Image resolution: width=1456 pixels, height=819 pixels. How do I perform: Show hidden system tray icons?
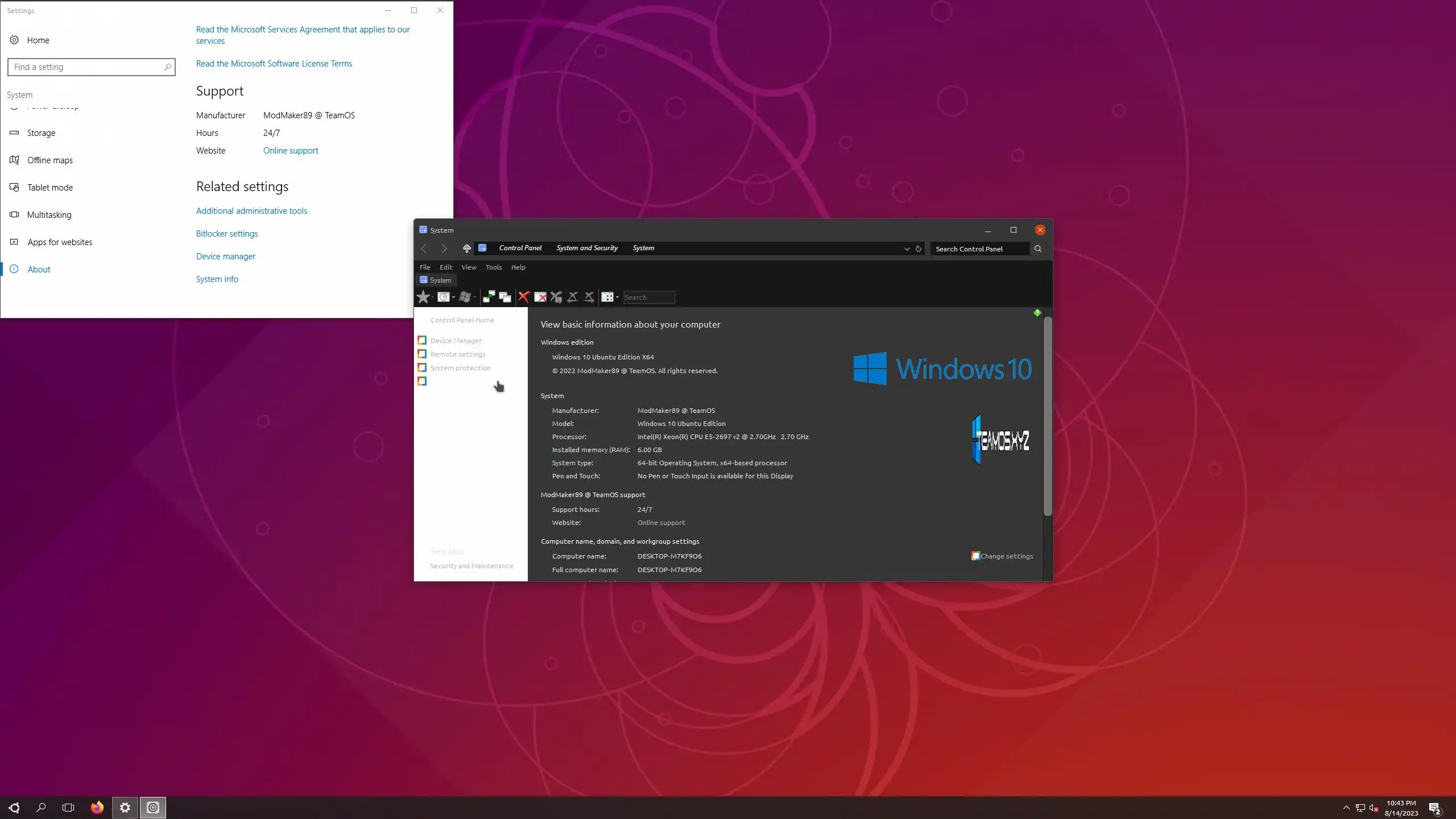[x=1346, y=808]
